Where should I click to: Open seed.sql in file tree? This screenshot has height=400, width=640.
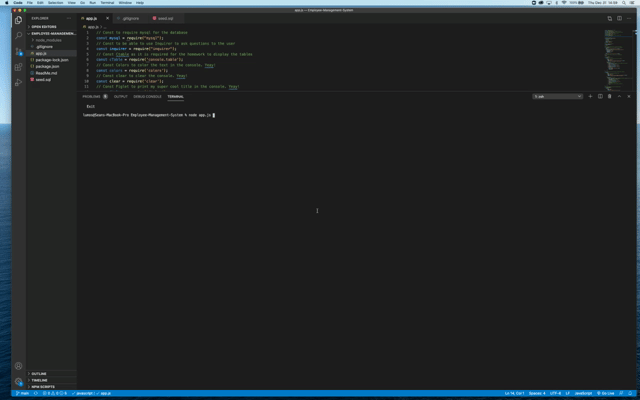pyautogui.click(x=51, y=80)
